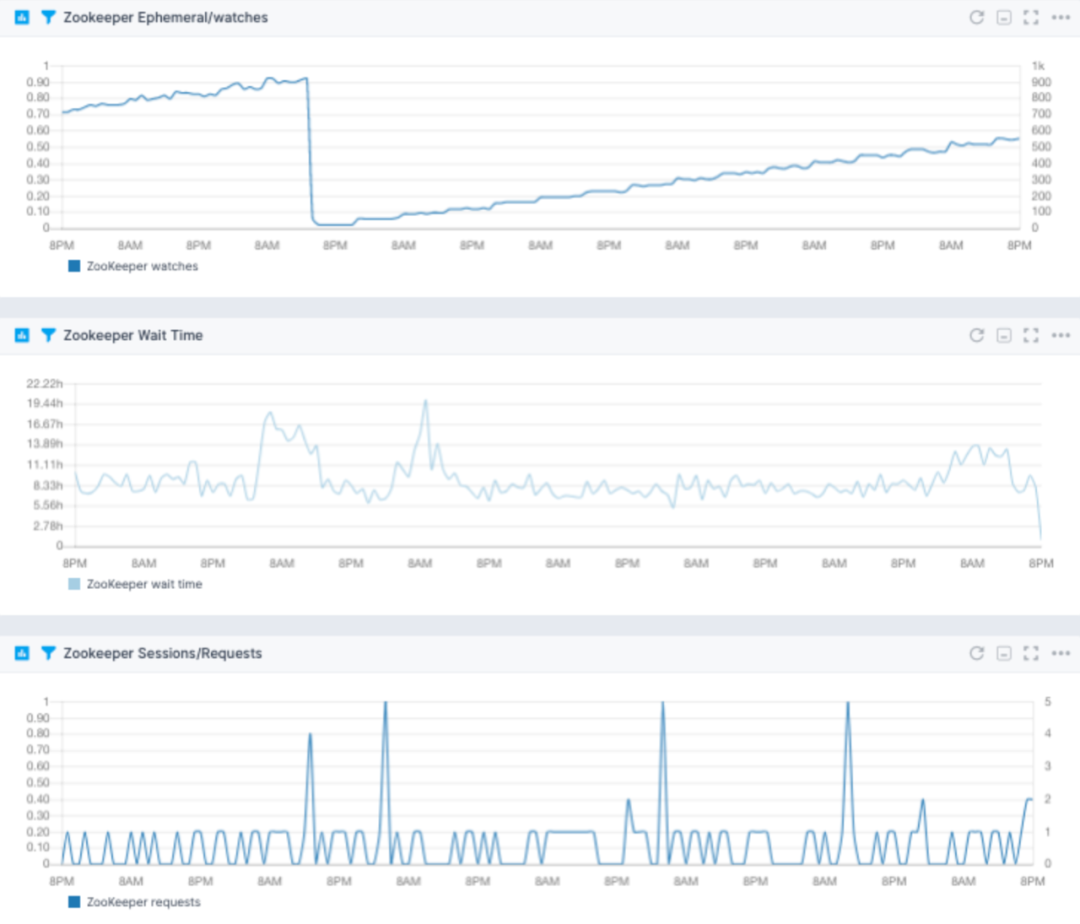Expand Zookeeper Ephemeral/watches panel to fullscreen
The image size is (1080, 924).
point(1031,18)
